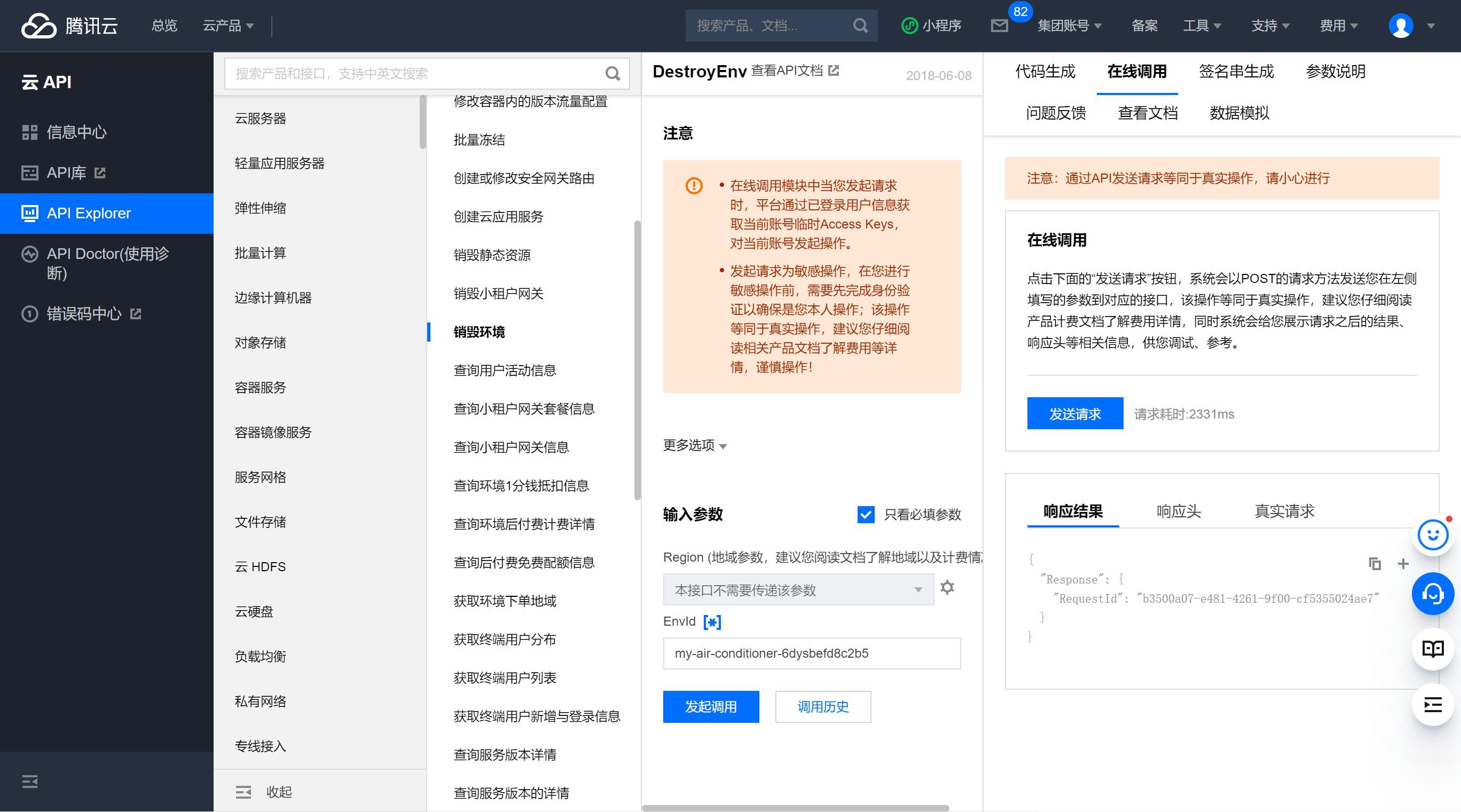Select the 响应结果 tab
The image size is (1461, 812).
(1072, 511)
